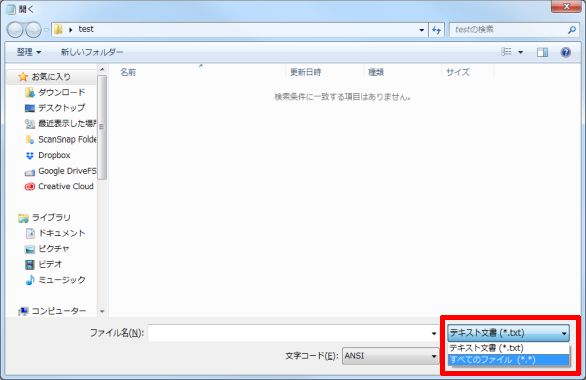
Task: Click 新しいフォルダー button
Action: (92, 52)
